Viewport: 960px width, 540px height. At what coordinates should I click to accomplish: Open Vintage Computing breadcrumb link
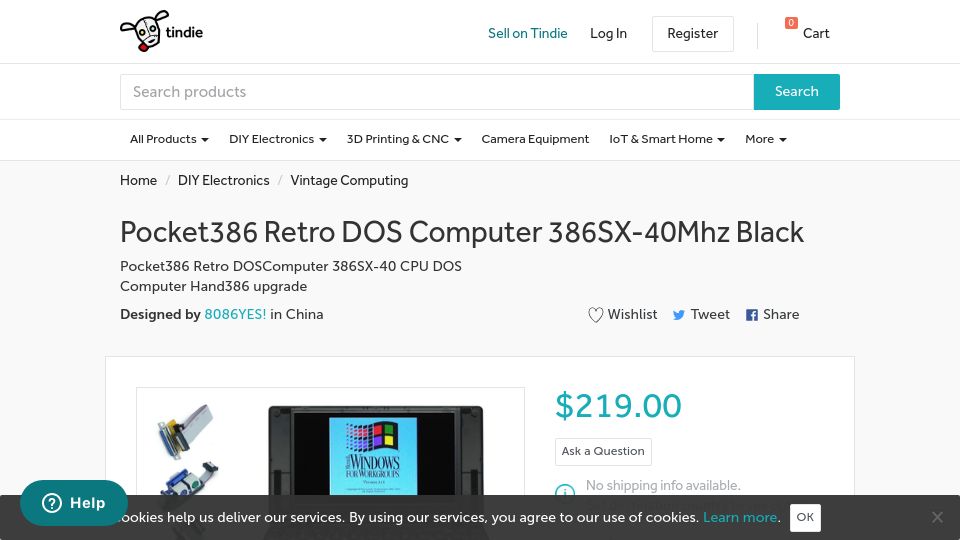(x=349, y=181)
